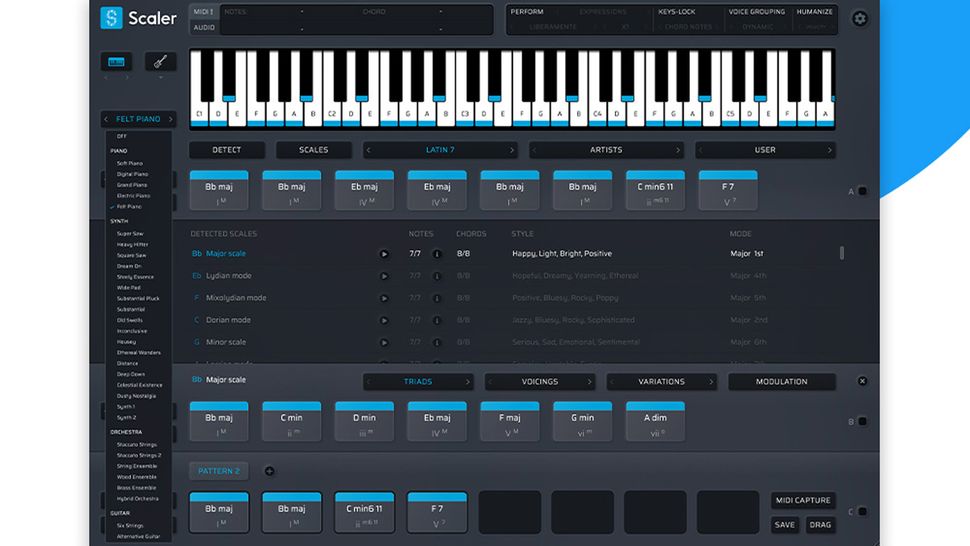Viewport: 970px width, 546px height.
Task: Open info icon for Eb Lydian mode
Action: pos(437,276)
